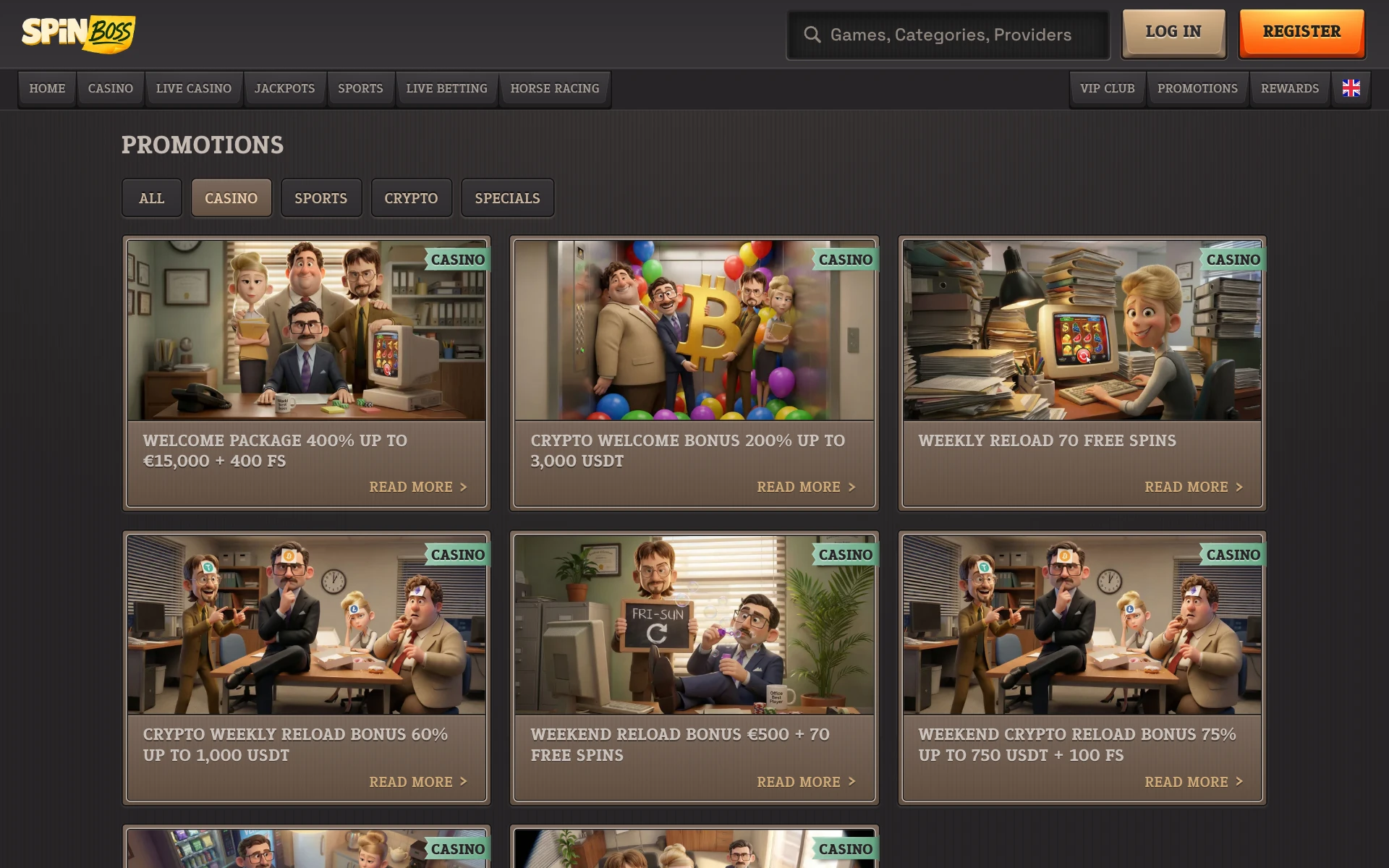Click the title 'WELCOME PACKAGE 400% UP TO €15,000 + 400 FS'

275,451
